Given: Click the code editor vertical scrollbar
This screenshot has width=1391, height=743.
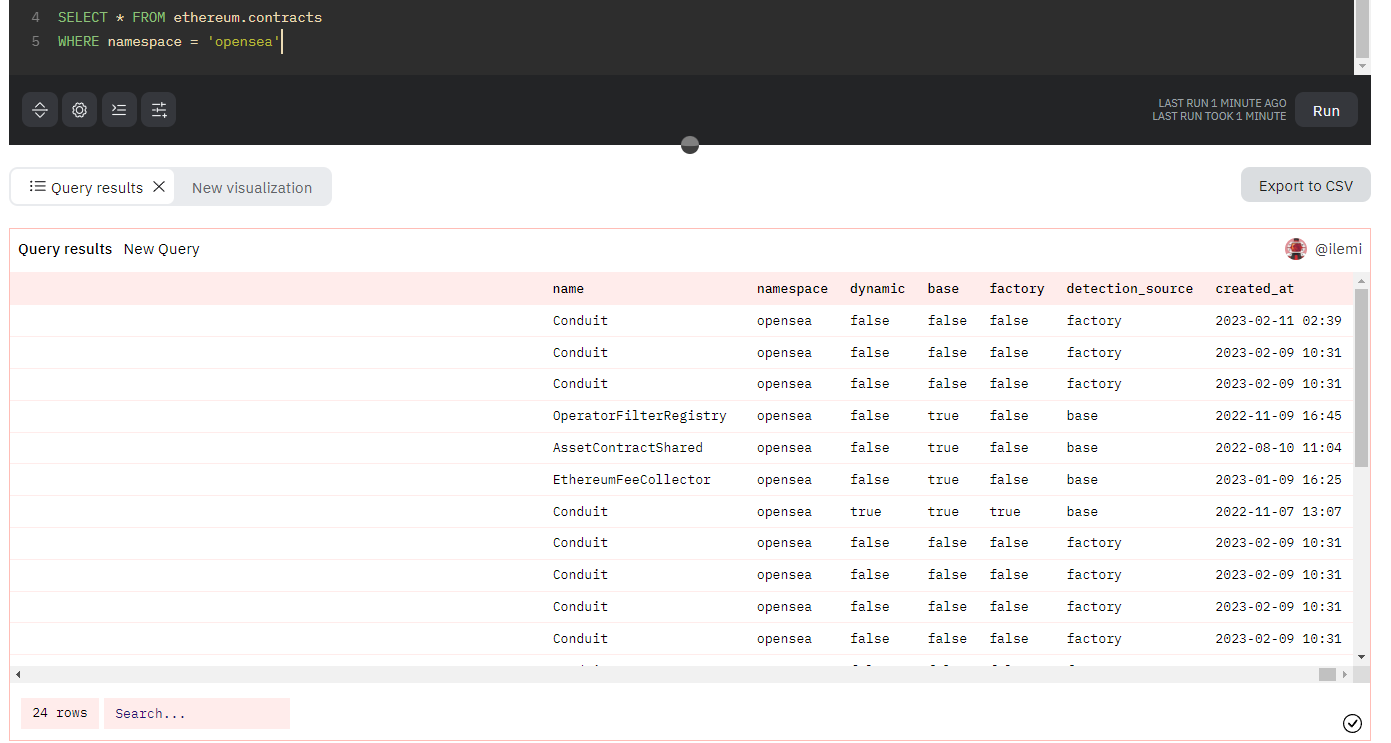Looking at the screenshot, I should coord(1362,29).
